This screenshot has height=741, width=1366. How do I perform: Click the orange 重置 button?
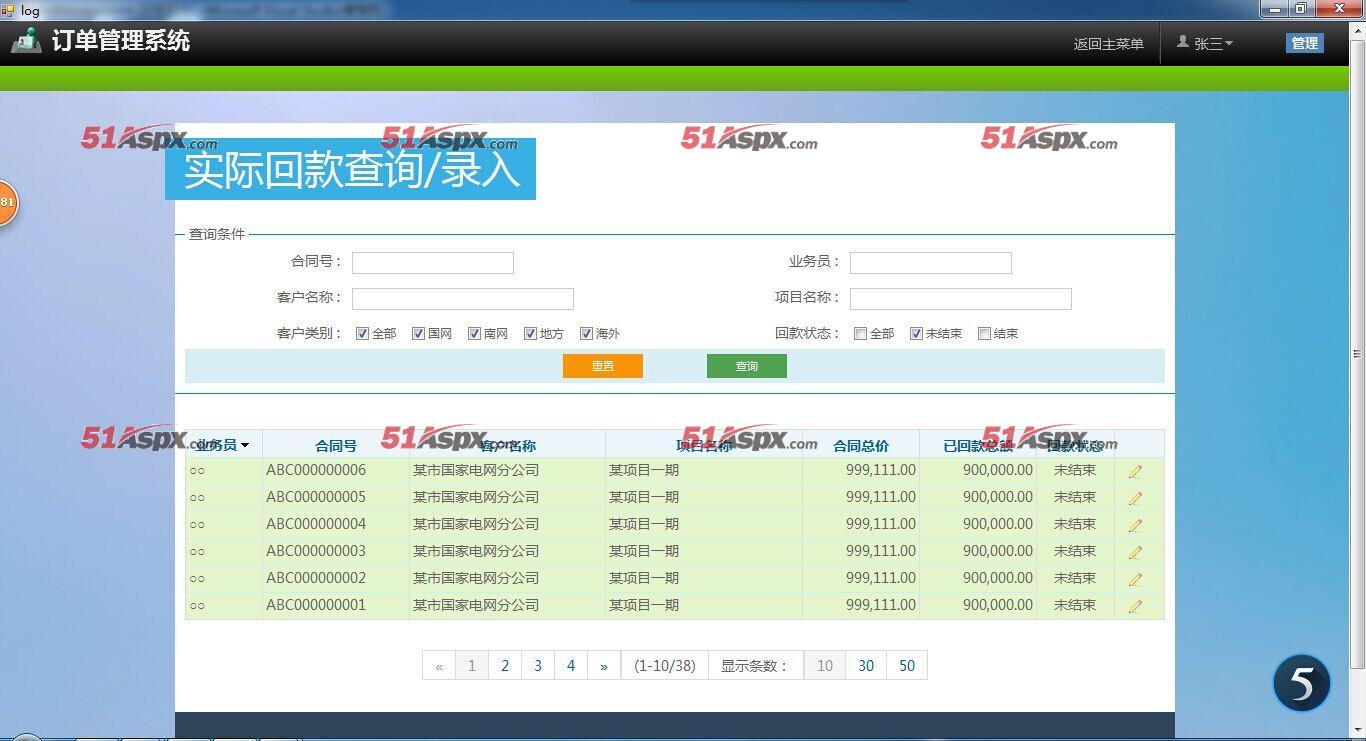pyautogui.click(x=603, y=366)
